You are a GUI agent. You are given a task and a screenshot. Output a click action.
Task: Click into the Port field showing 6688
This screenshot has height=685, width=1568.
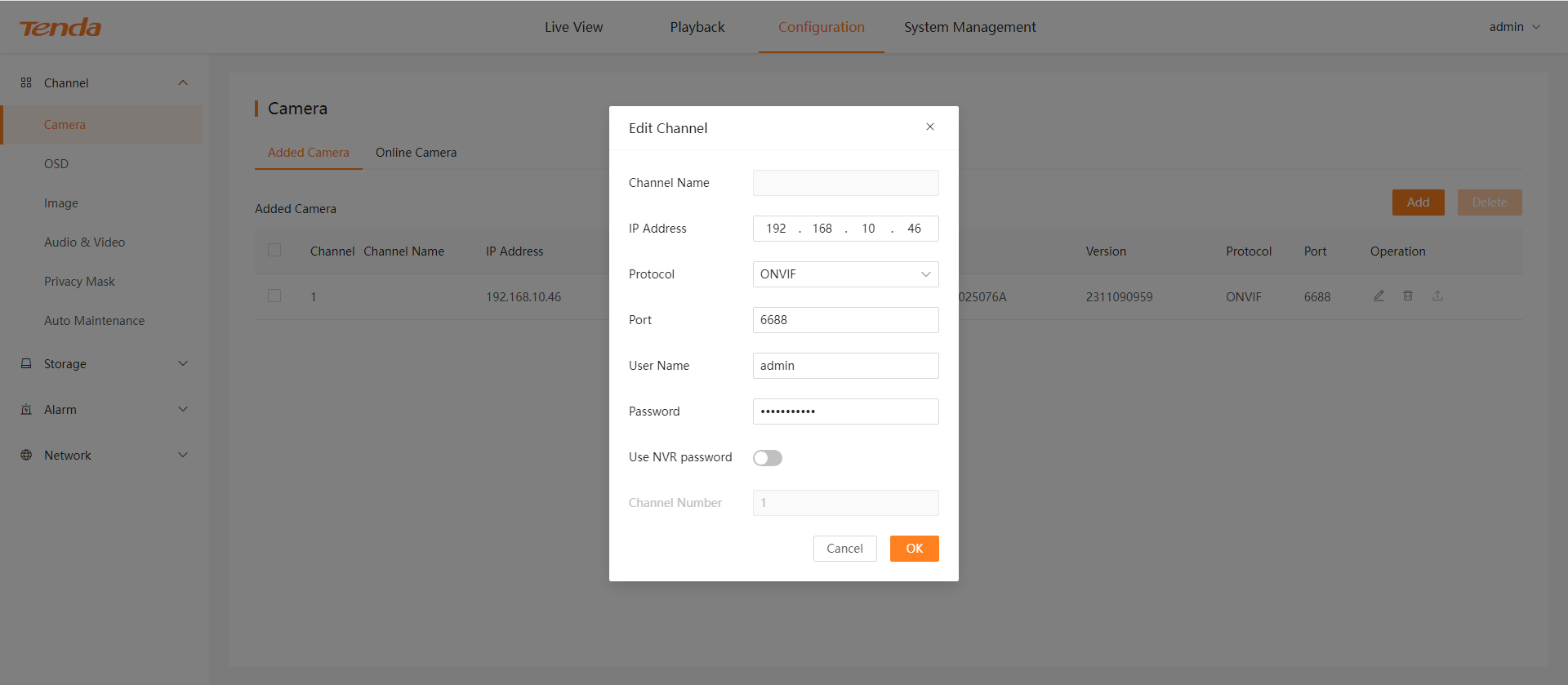click(x=845, y=320)
